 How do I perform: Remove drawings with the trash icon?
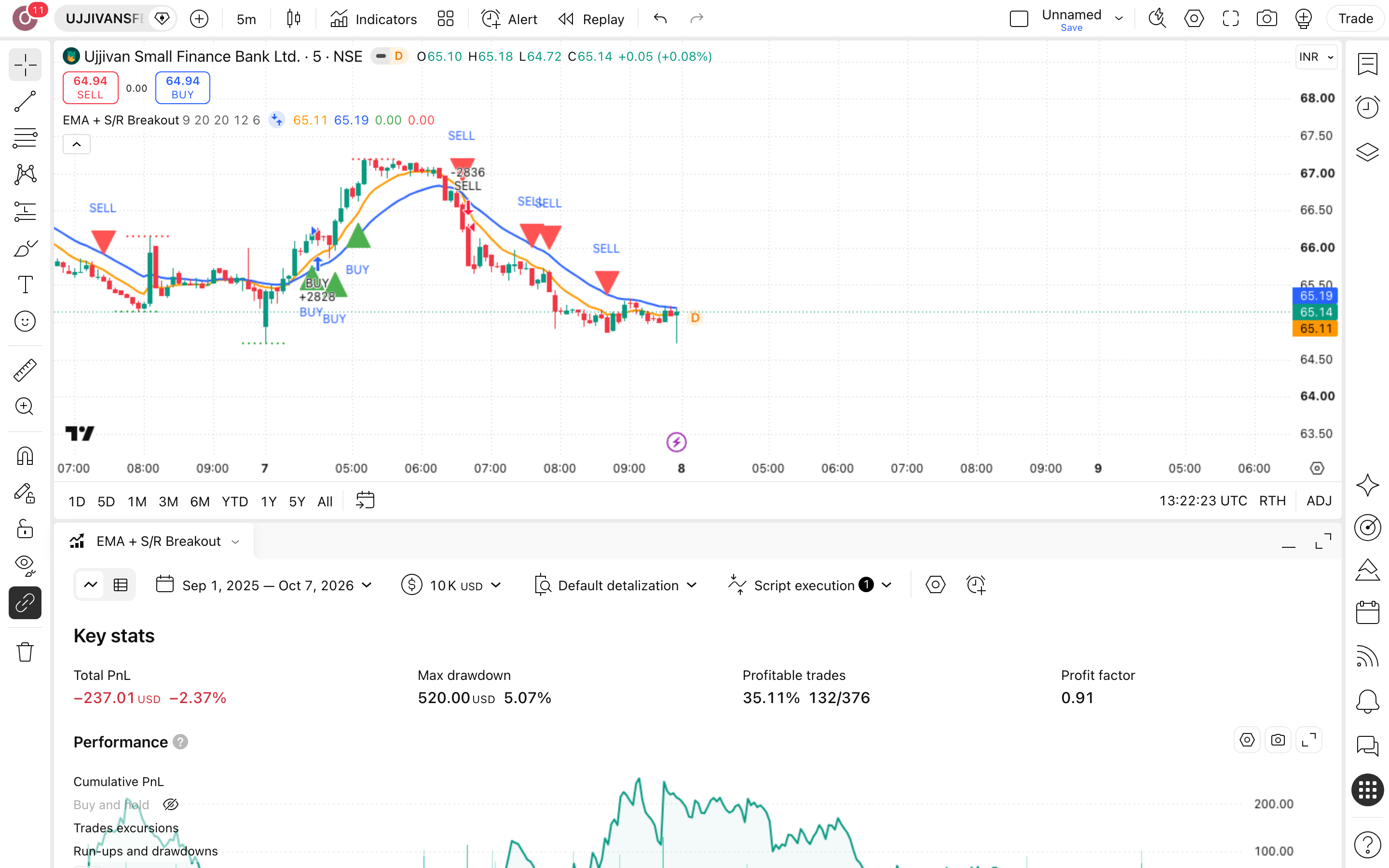pos(25,651)
